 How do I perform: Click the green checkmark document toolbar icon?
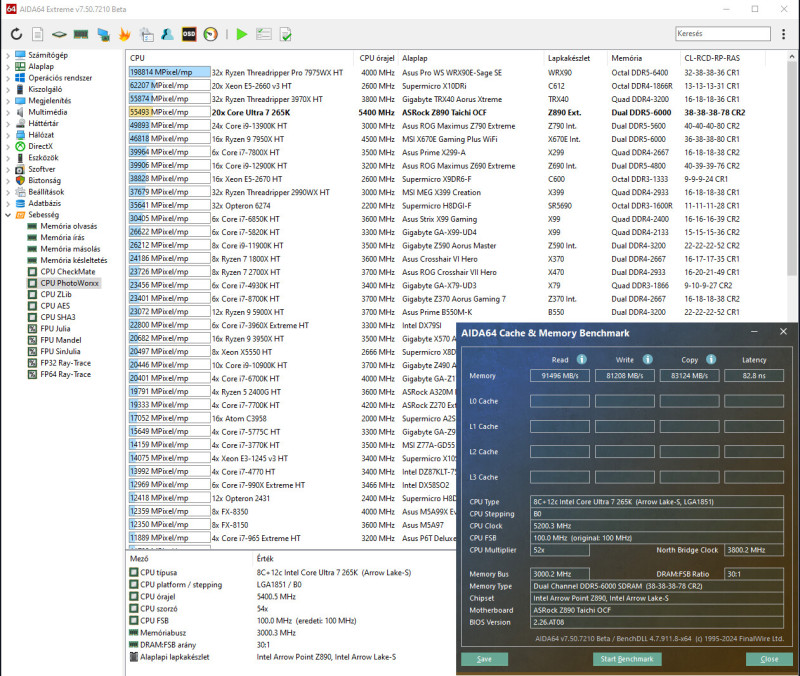(286, 34)
